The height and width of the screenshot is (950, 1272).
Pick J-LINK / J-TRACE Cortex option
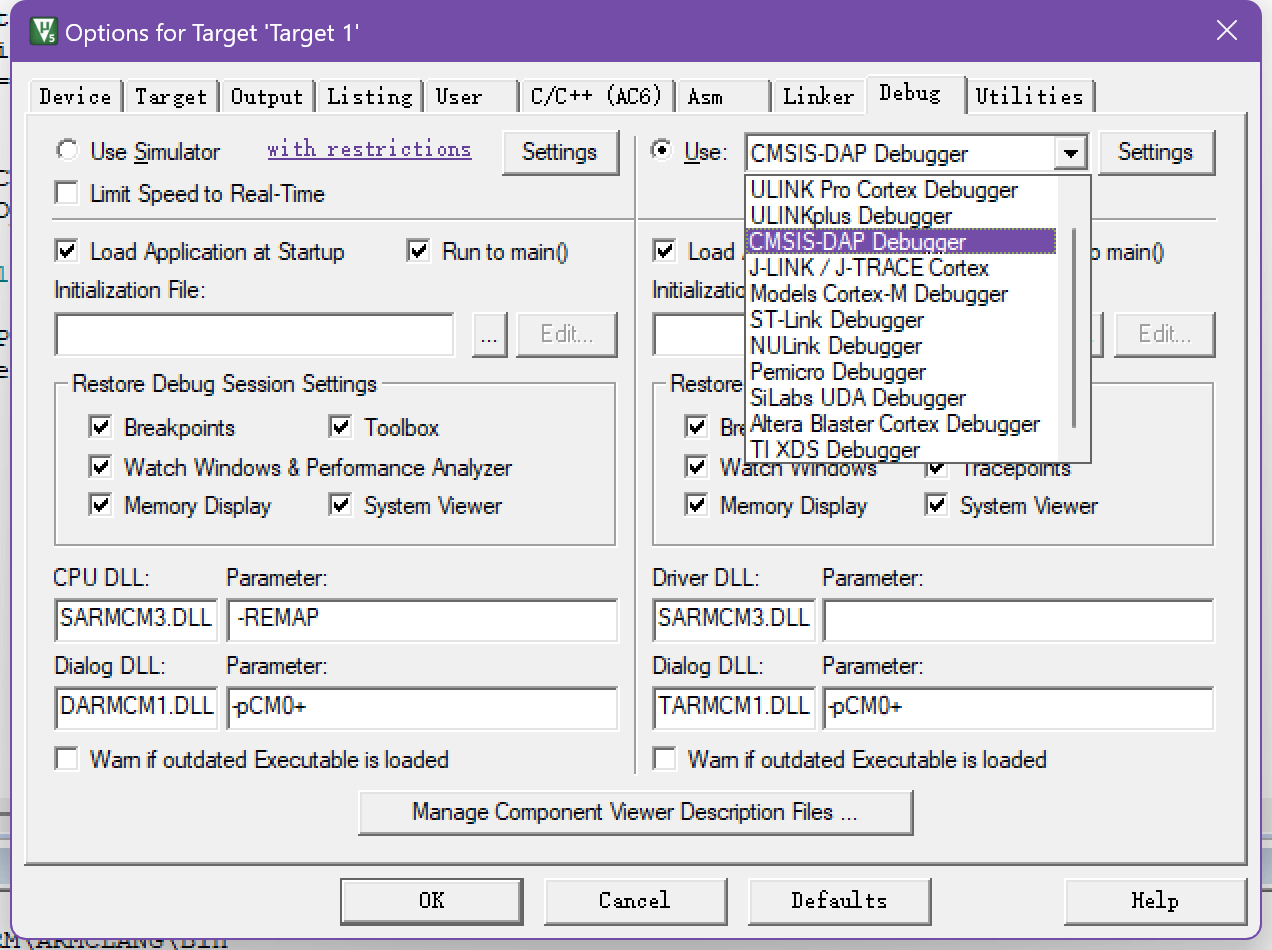pos(869,268)
